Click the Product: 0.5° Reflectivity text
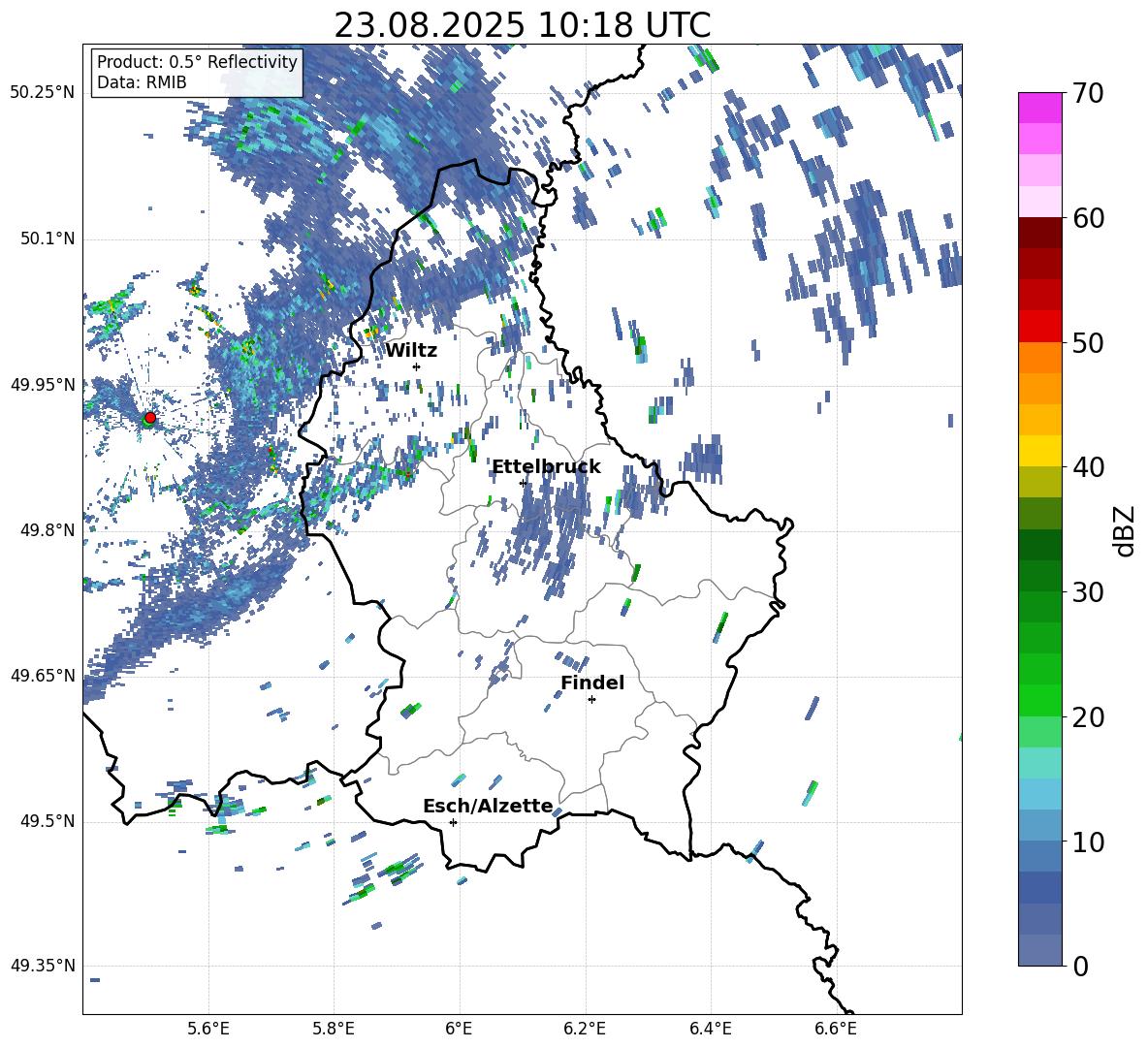This screenshot has width=1148, height=1048. click(197, 62)
